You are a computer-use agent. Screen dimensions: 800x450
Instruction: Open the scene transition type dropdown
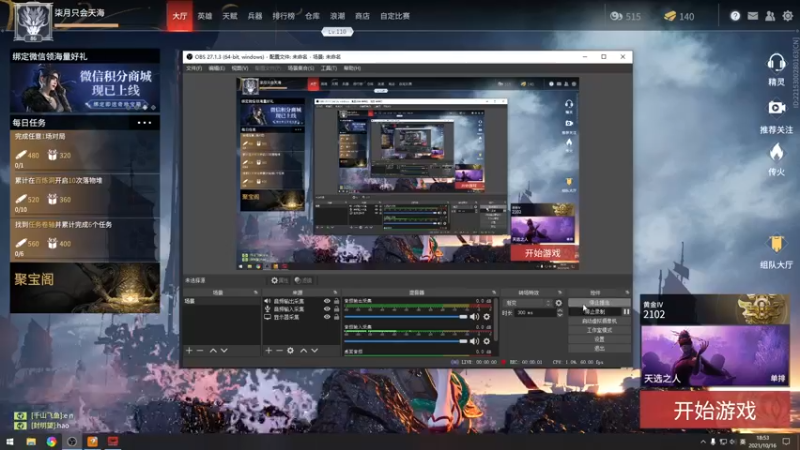coord(527,303)
